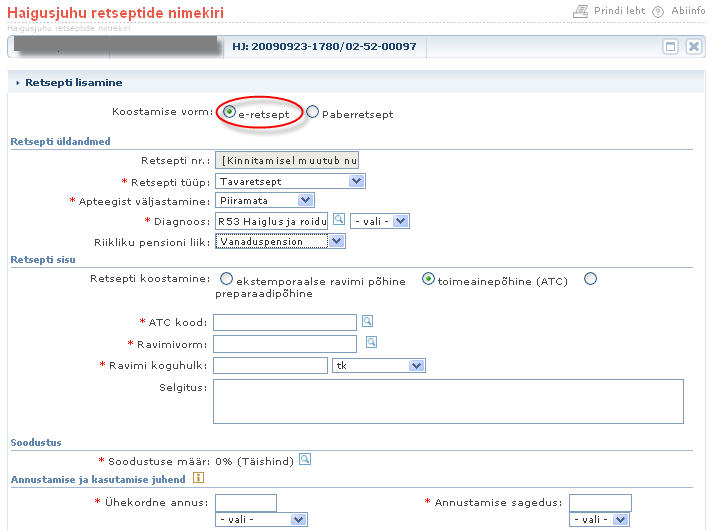713x531 pixels.
Task: Select the e-retsept radio button
Action: [x=230, y=112]
